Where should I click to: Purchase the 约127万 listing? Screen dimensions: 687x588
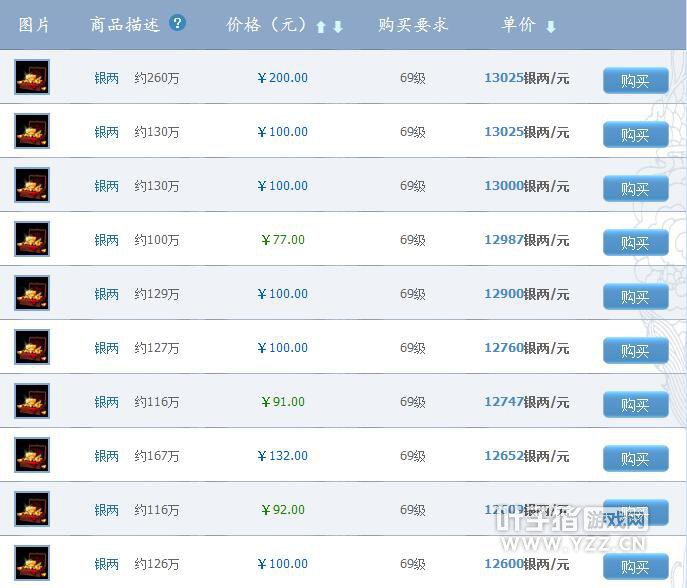pyautogui.click(x=635, y=351)
